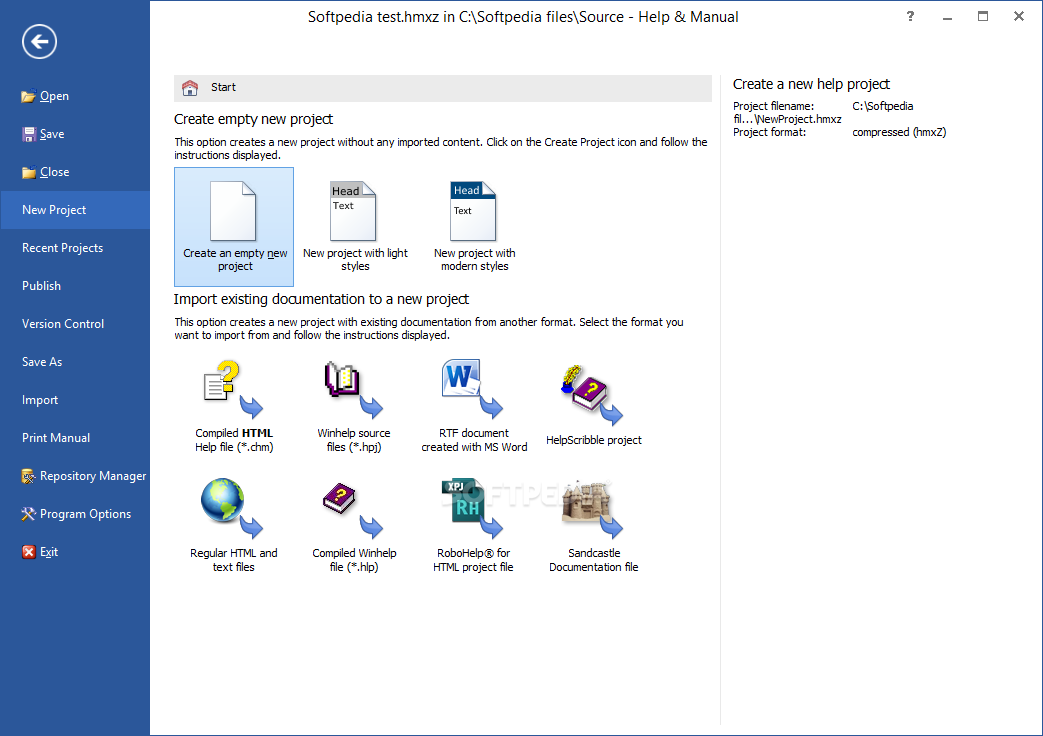Import RTF document Word icon
Screen dimensions: 1043x736
(x=472, y=389)
